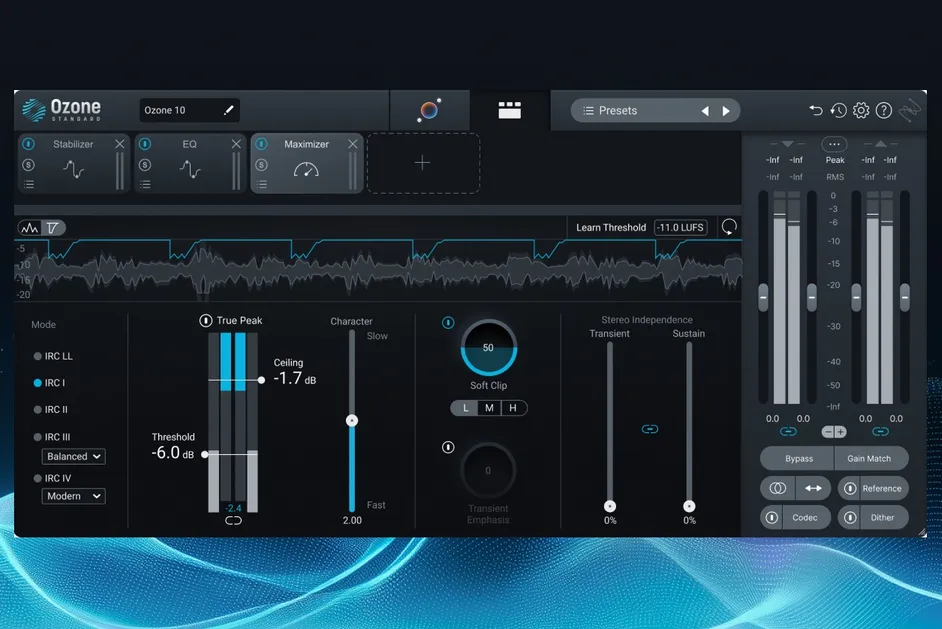Click the Character slider handle
Image resolution: width=942 pixels, height=629 pixels.
352,421
